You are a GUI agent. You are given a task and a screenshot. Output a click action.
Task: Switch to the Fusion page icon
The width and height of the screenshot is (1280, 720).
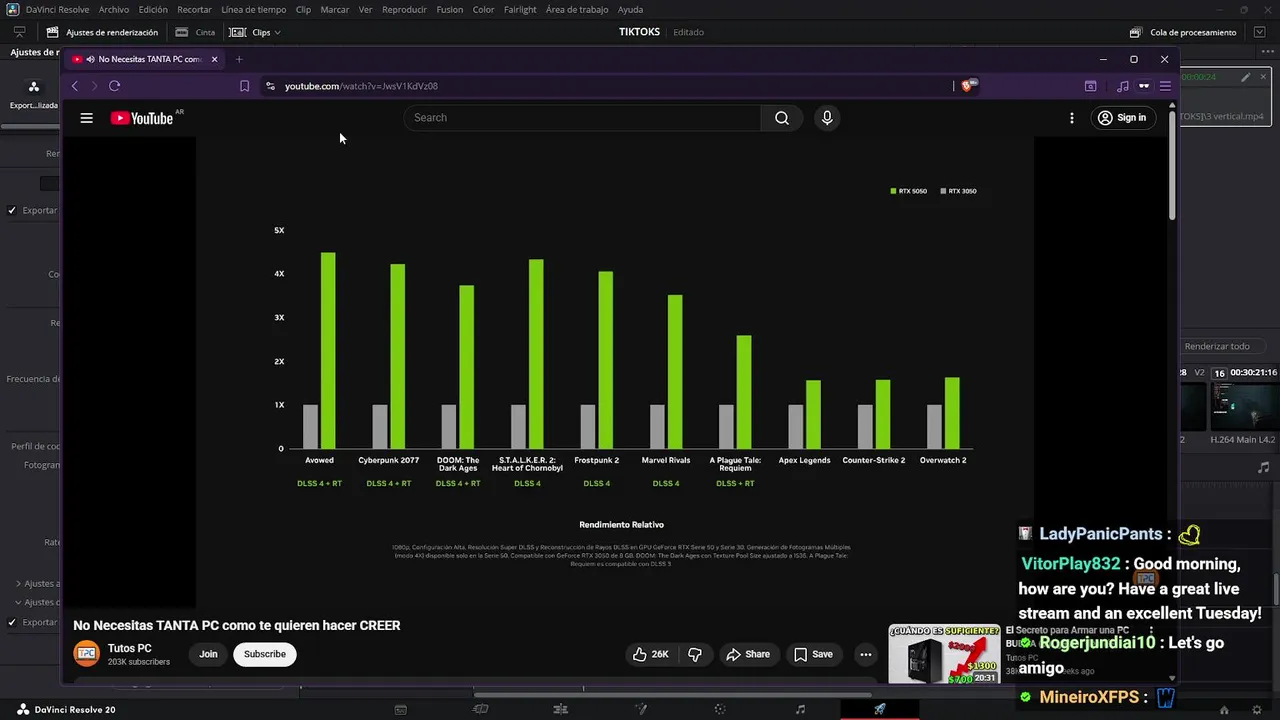[x=640, y=709]
